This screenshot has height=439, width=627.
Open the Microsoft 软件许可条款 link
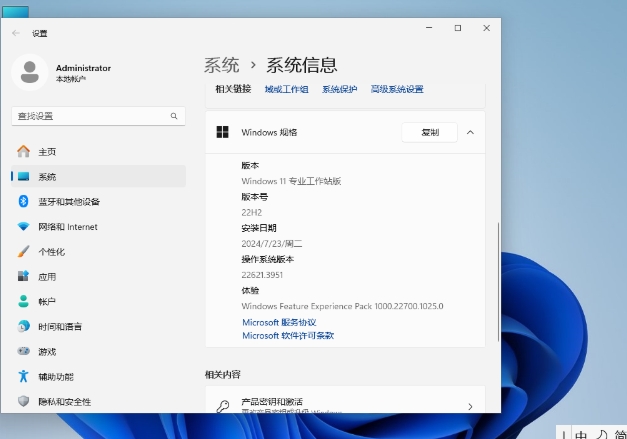pyautogui.click(x=287, y=336)
